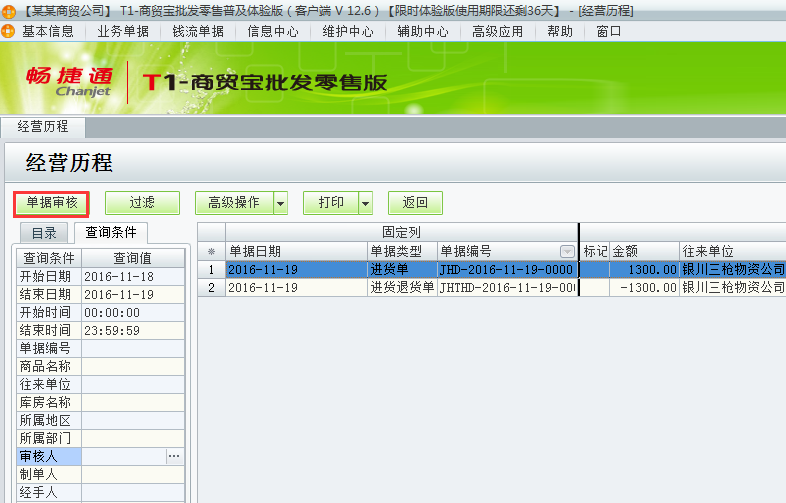Select the 进货退货单 row type cell
786x503 pixels.
coord(402,288)
